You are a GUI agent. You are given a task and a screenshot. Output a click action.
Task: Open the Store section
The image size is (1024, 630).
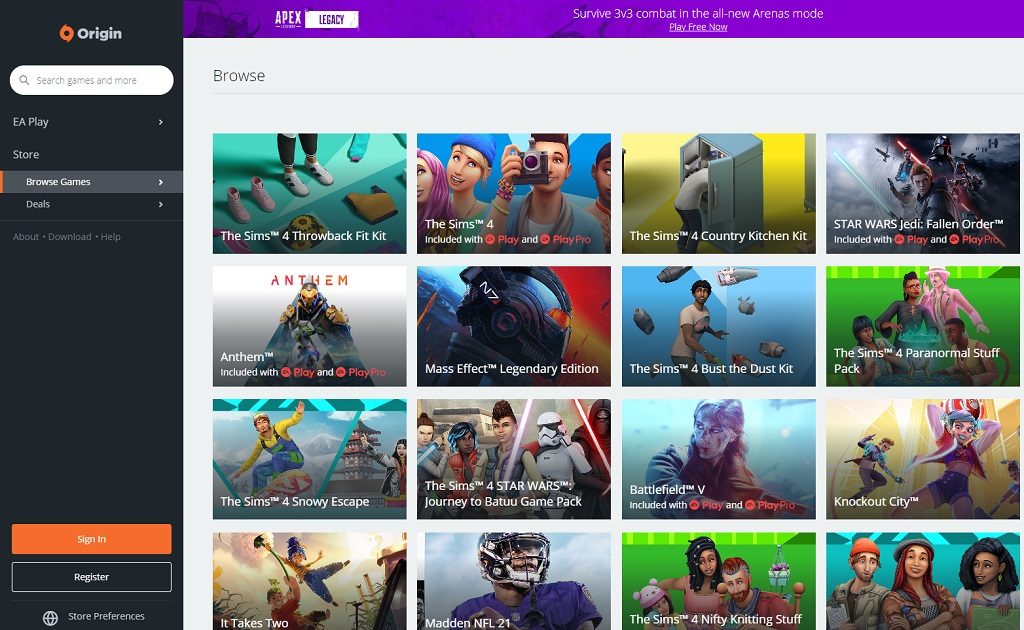(26, 155)
